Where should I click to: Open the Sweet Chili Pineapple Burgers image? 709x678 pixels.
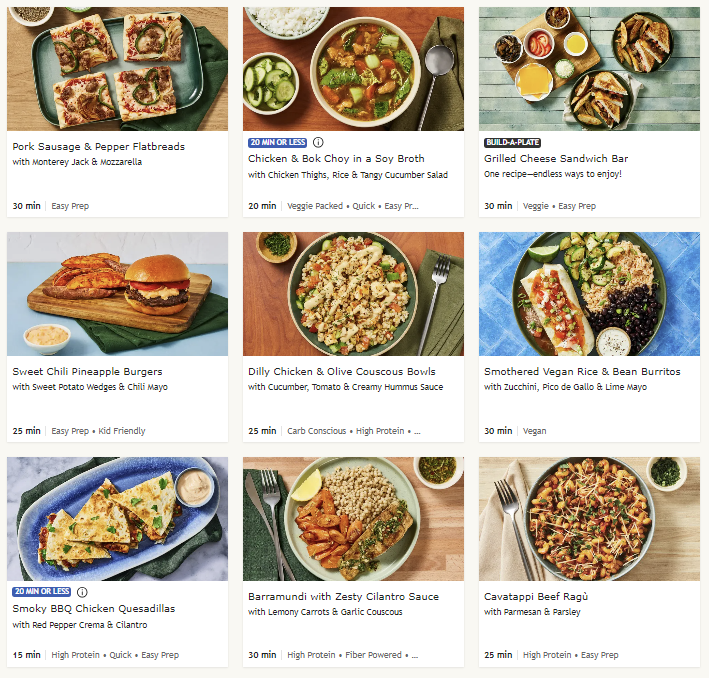tap(117, 293)
